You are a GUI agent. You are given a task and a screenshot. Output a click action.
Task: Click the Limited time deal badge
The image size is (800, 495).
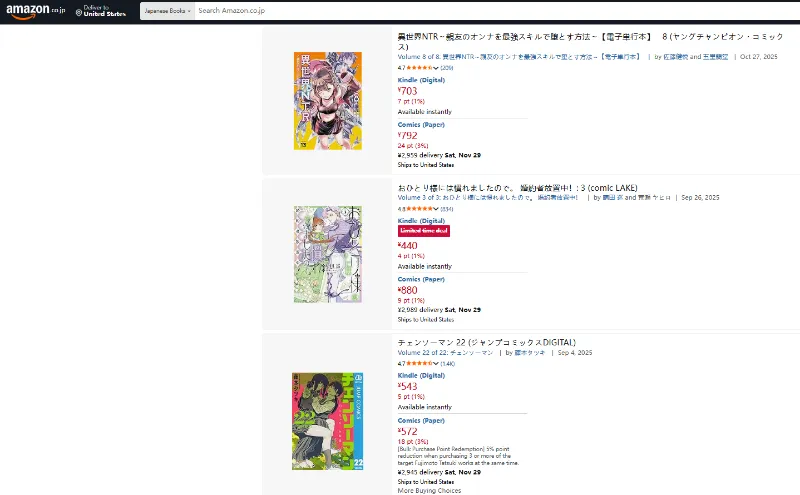point(423,231)
